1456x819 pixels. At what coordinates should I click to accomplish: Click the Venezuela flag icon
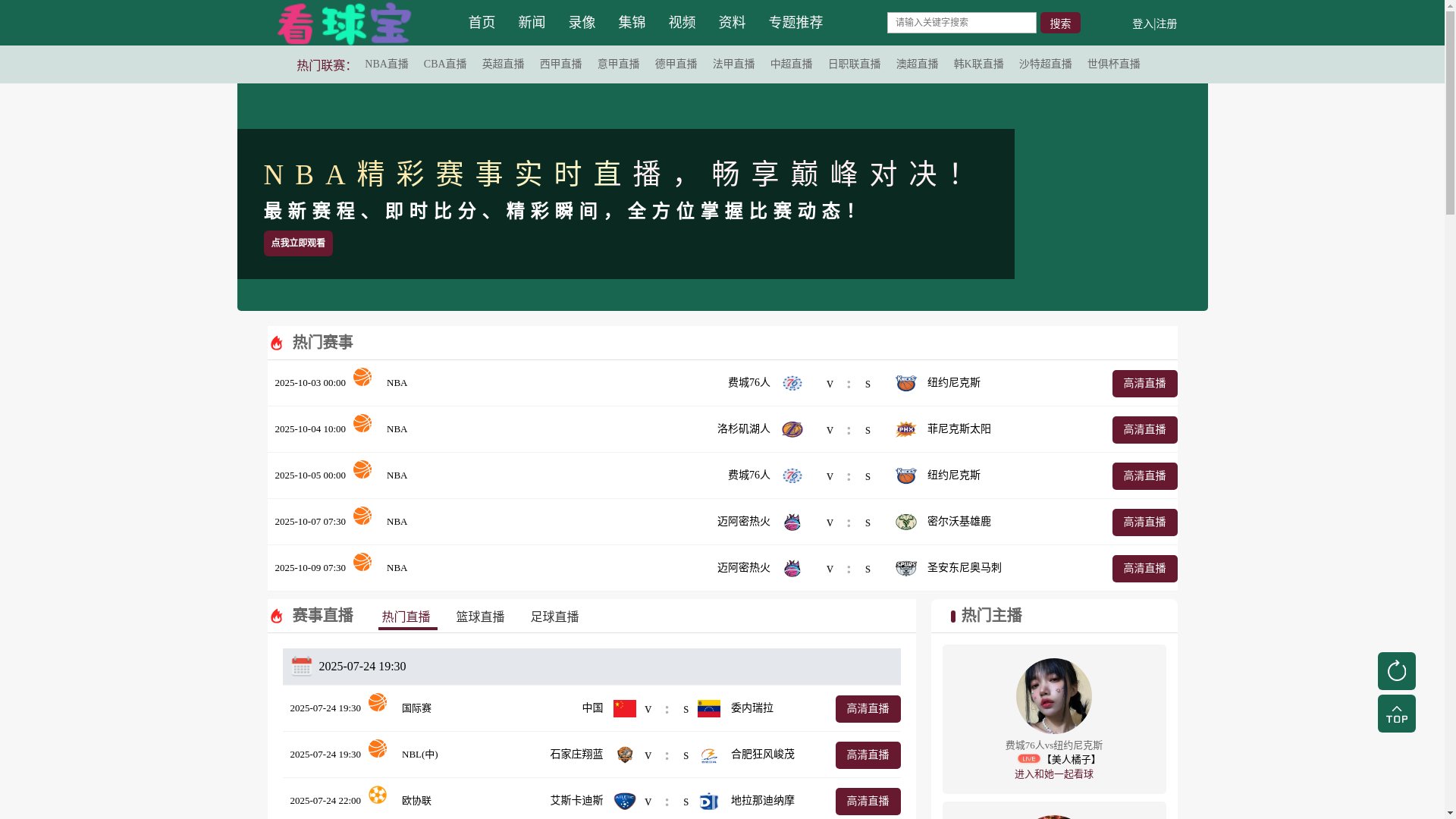pyautogui.click(x=709, y=708)
